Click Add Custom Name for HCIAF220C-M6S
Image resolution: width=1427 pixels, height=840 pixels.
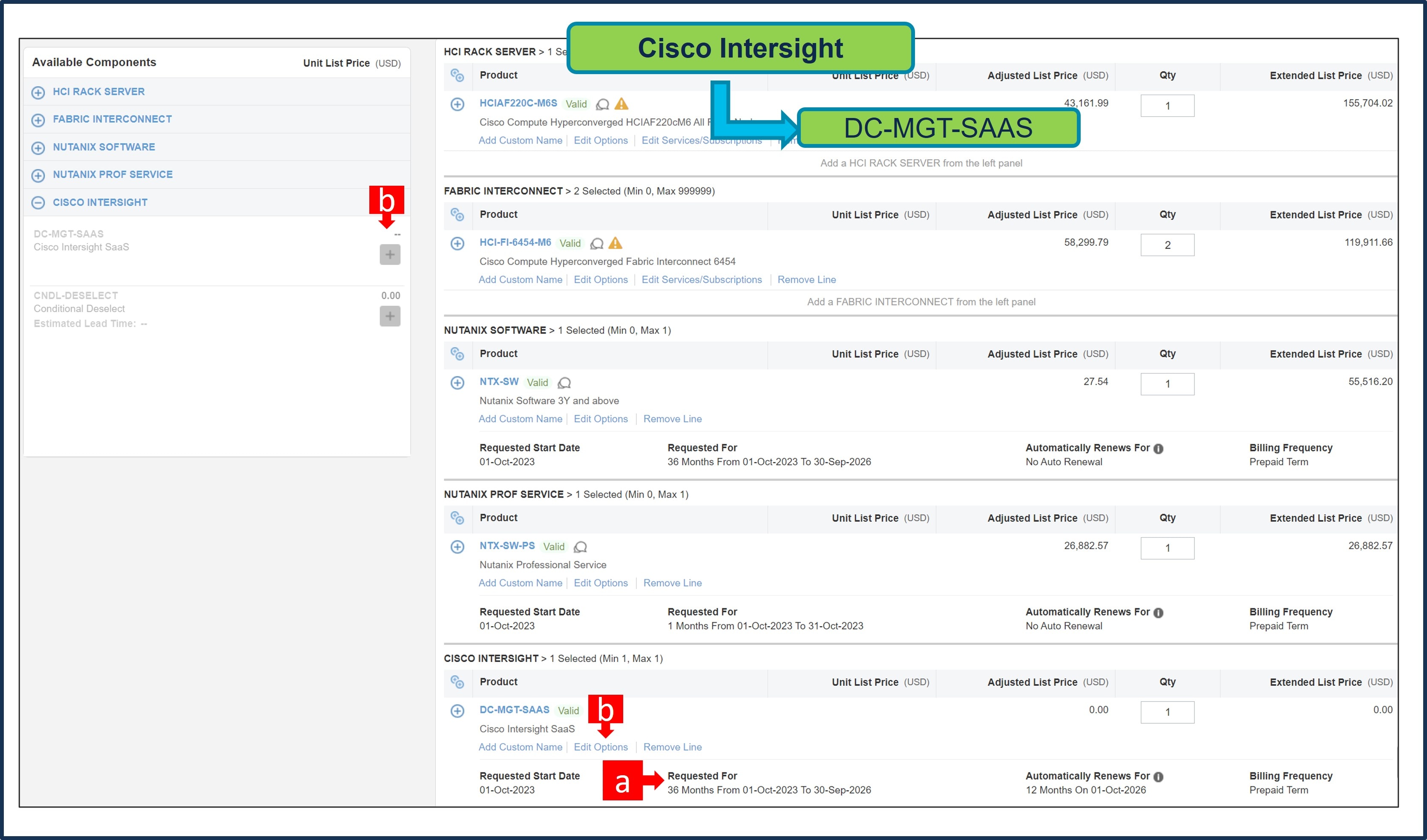coord(521,141)
